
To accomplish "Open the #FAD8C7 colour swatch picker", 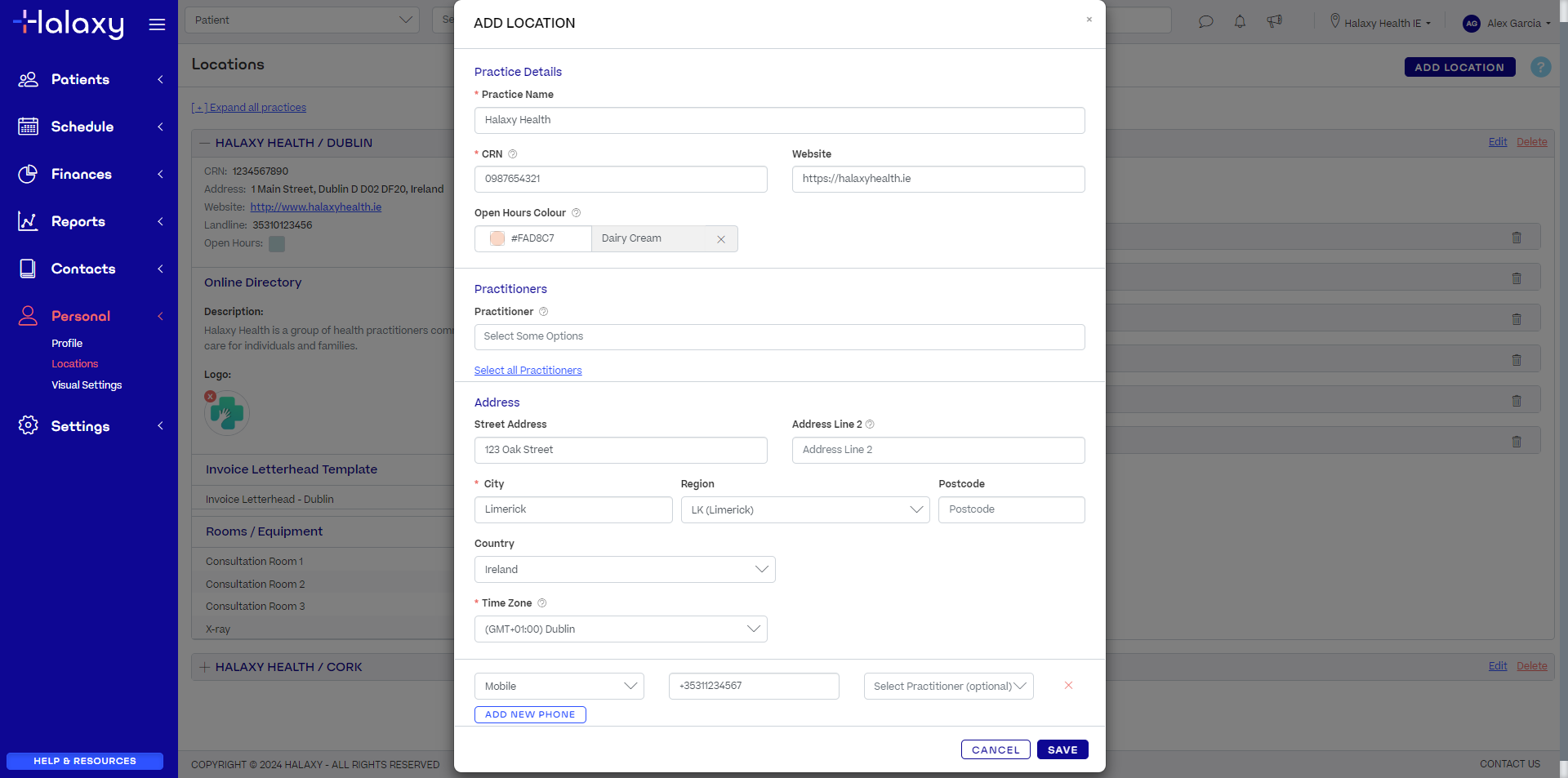I will pos(497,238).
